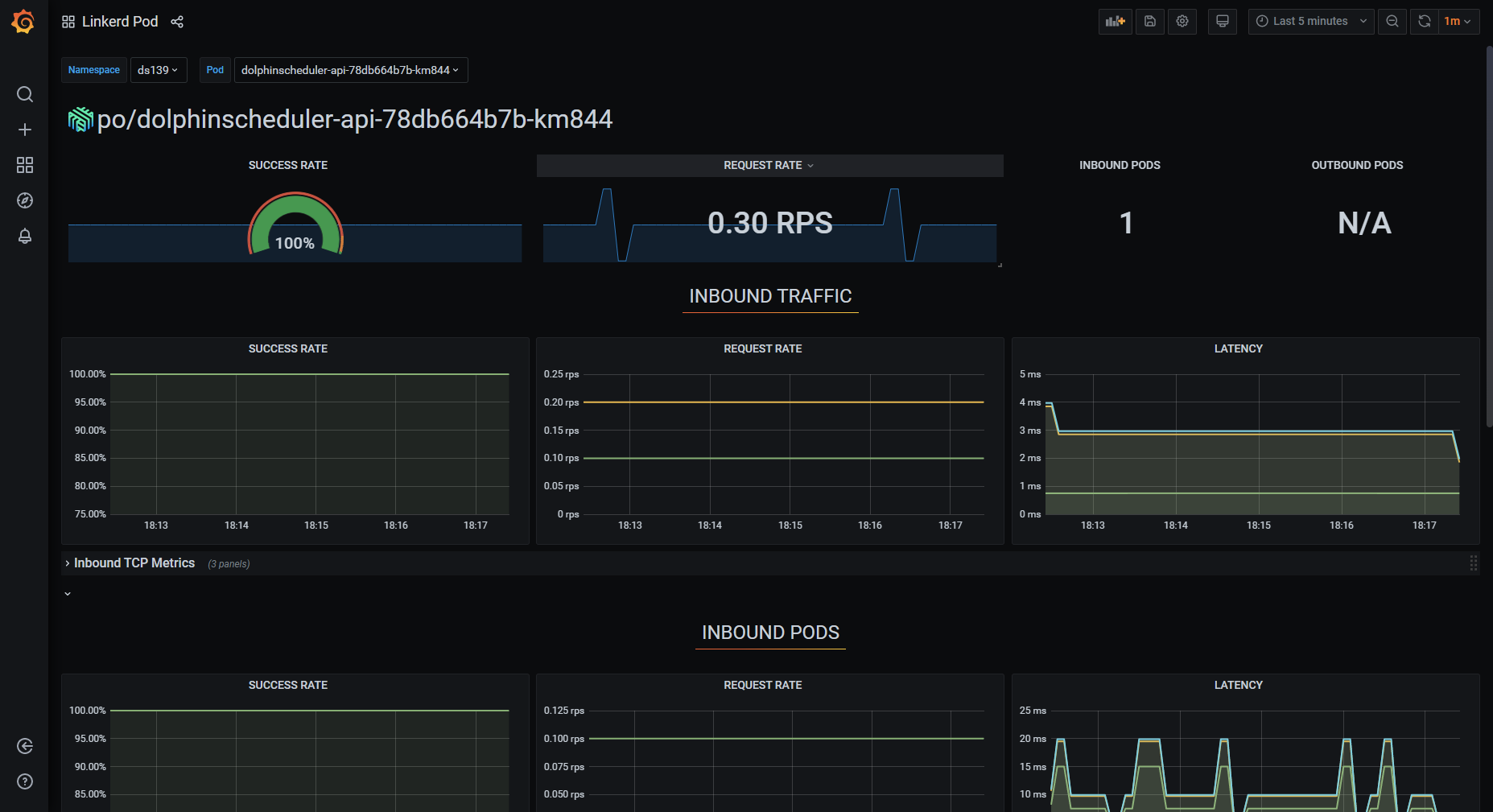
Task: Open the Dashboards grid icon in sidebar
Action: [x=25, y=165]
